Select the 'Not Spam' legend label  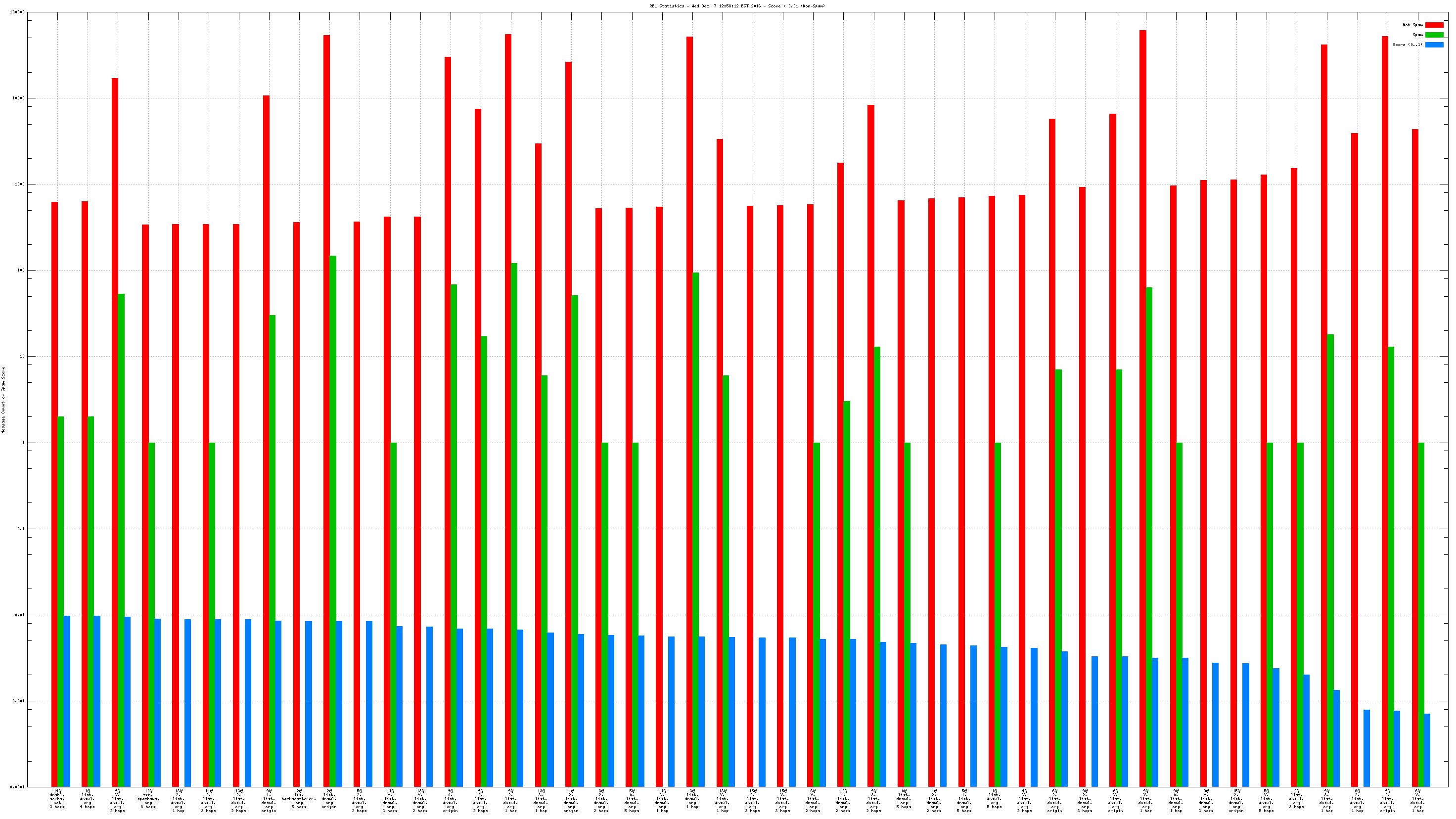(x=1412, y=25)
